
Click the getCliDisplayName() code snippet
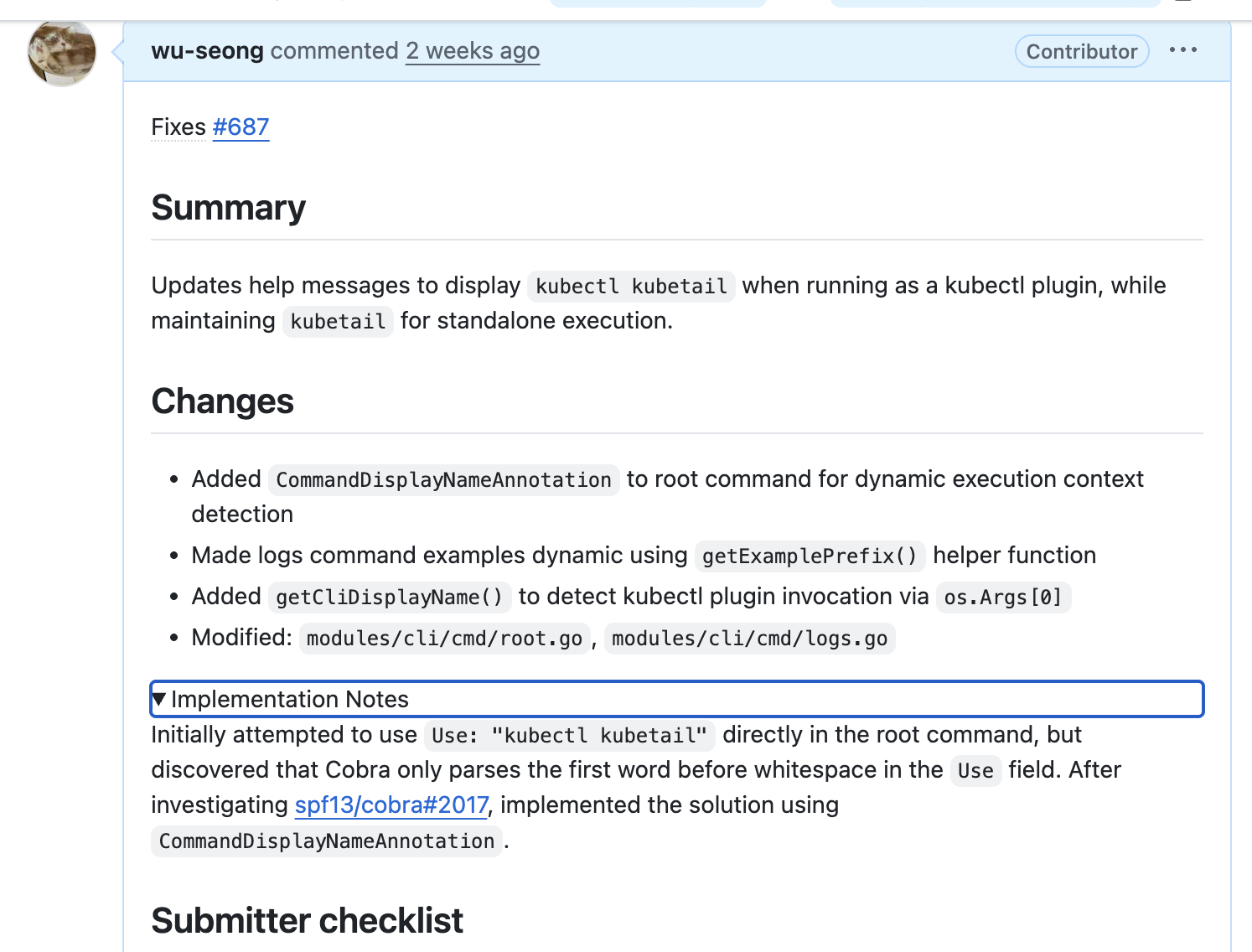pos(389,598)
